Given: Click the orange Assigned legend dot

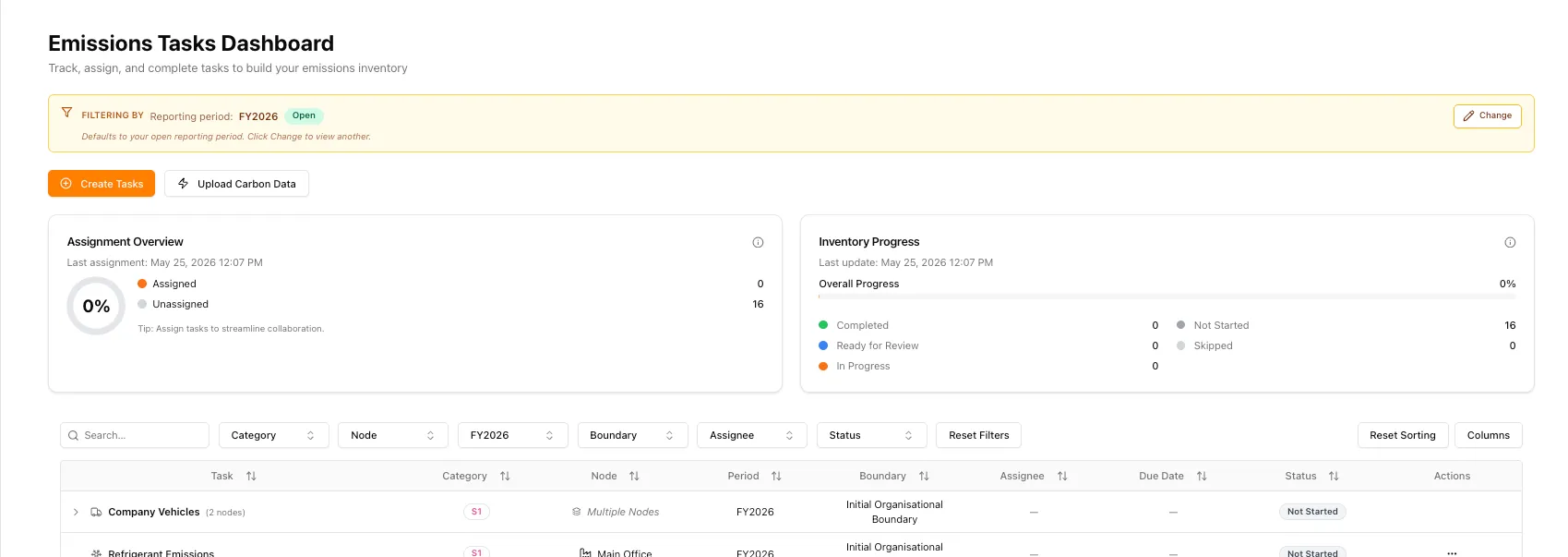Looking at the screenshot, I should click(142, 284).
